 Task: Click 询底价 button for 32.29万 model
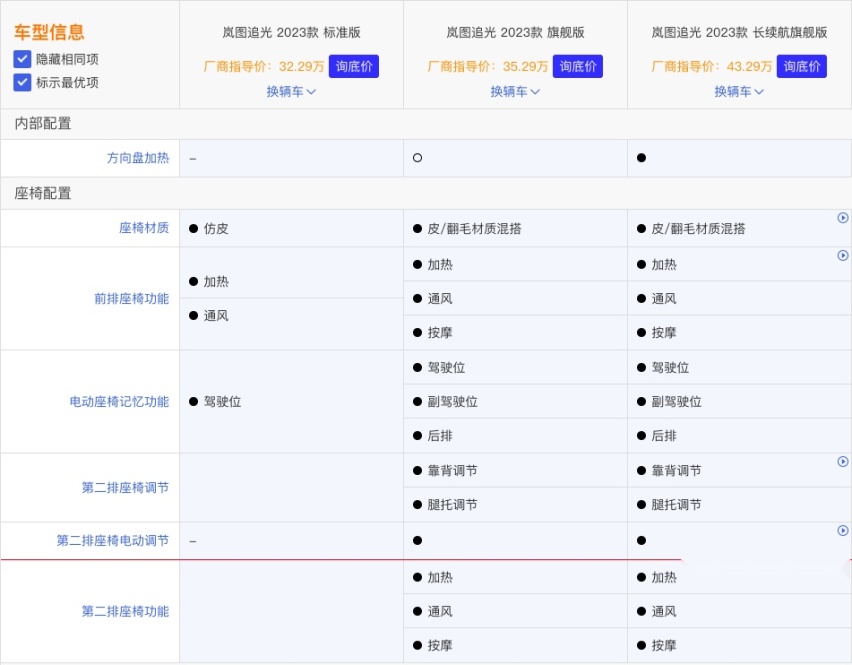(354, 66)
